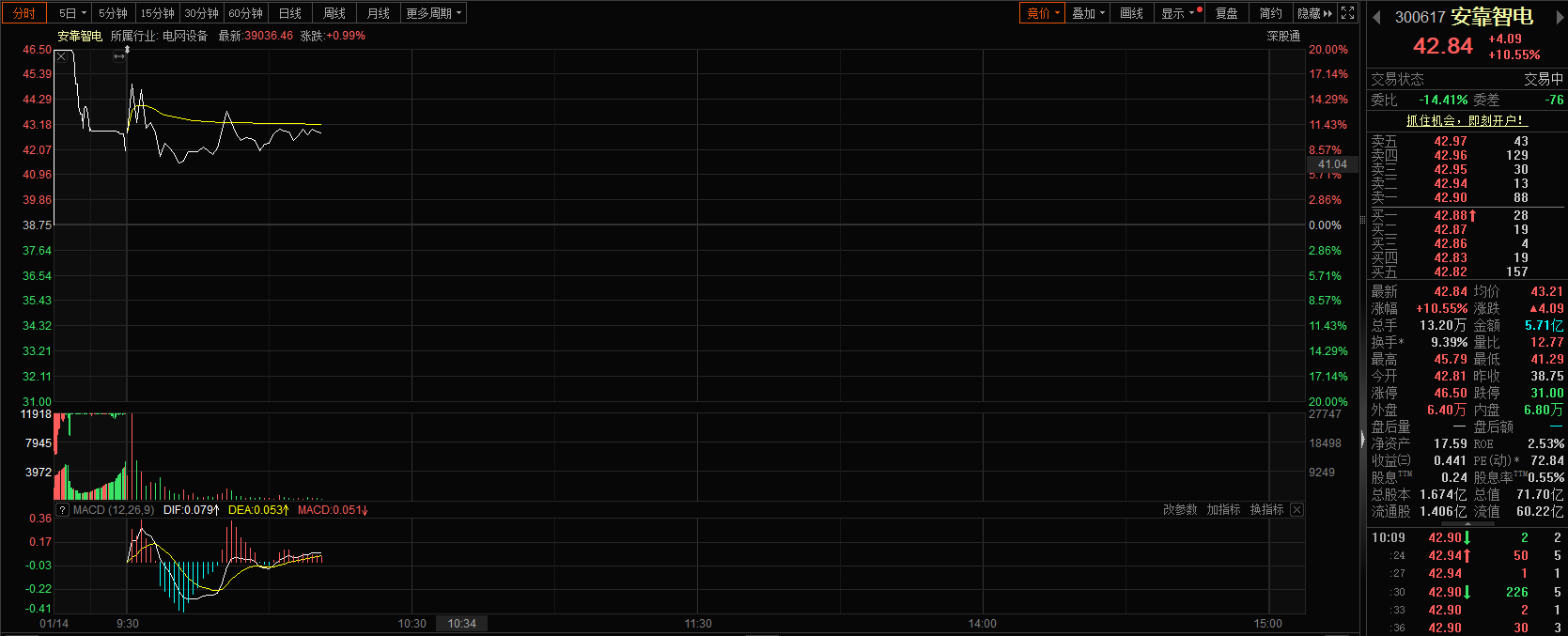The height and width of the screenshot is (636, 1568).
Task: Toggle the 画线 drawing tool mode
Action: pos(1132,13)
